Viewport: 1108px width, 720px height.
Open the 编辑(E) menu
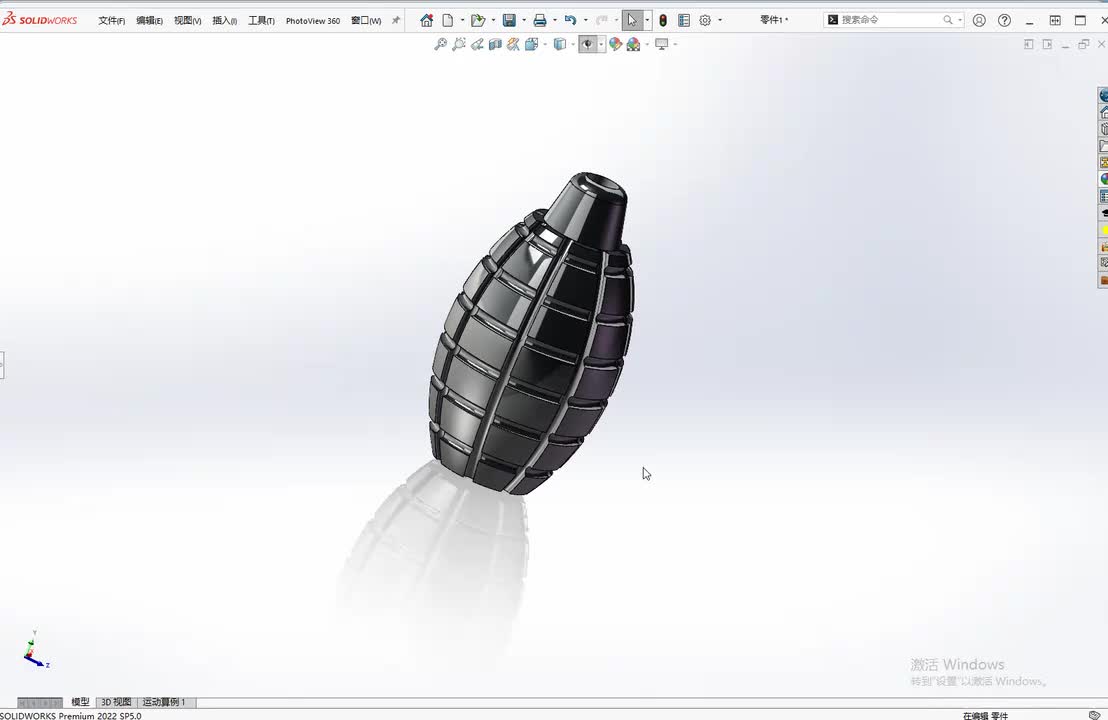pos(149,20)
